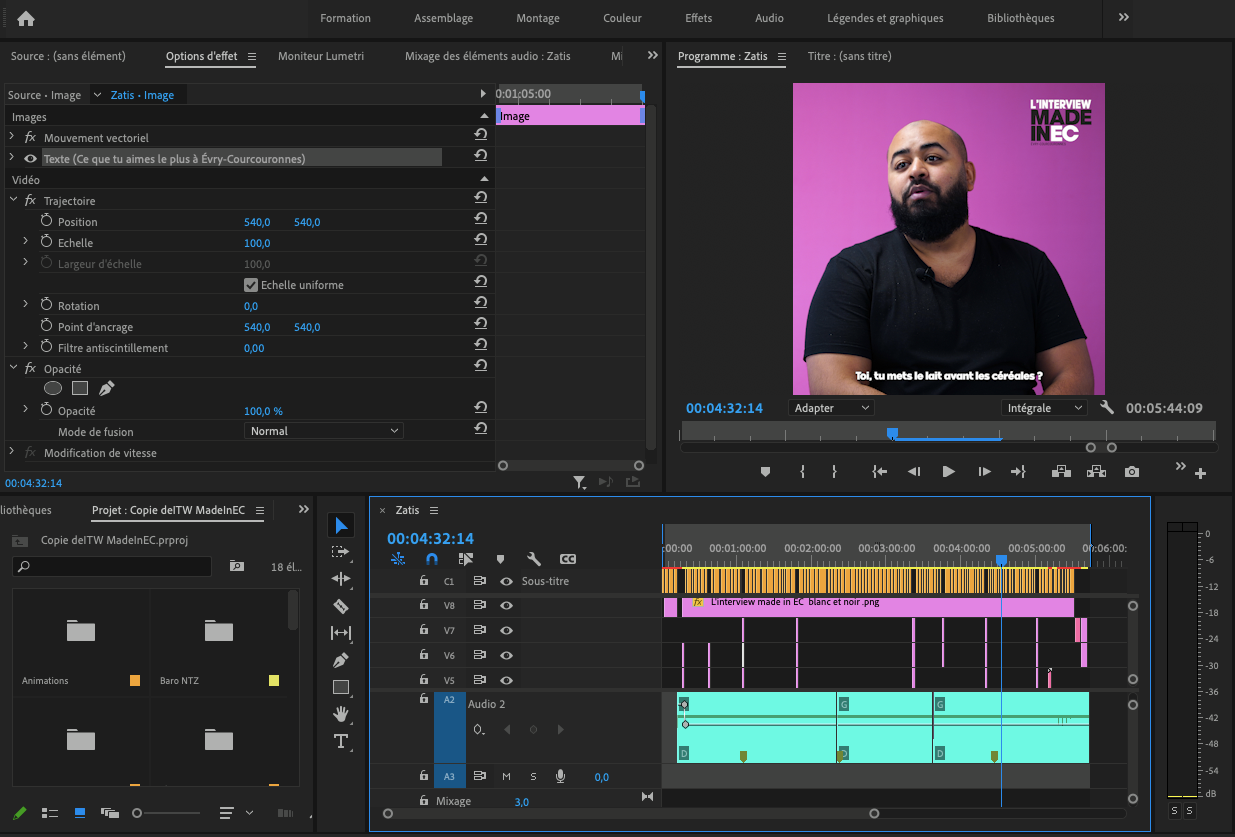Toggle the Snap magnet in the timeline
This screenshot has height=837, width=1235.
click(x=431, y=559)
